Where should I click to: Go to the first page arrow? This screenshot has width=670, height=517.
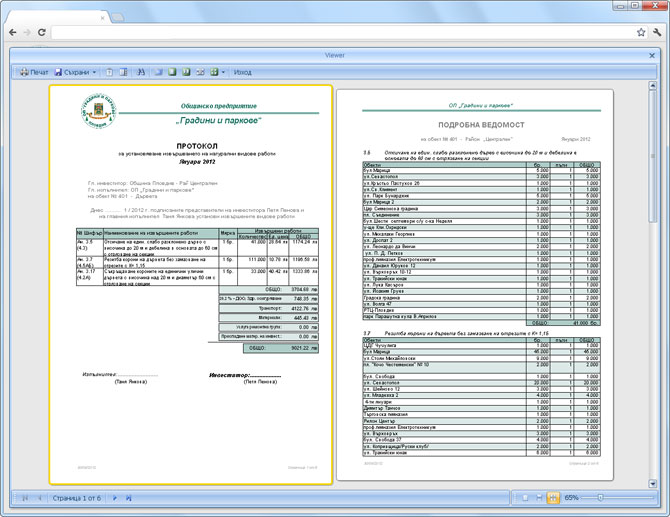(x=25, y=498)
